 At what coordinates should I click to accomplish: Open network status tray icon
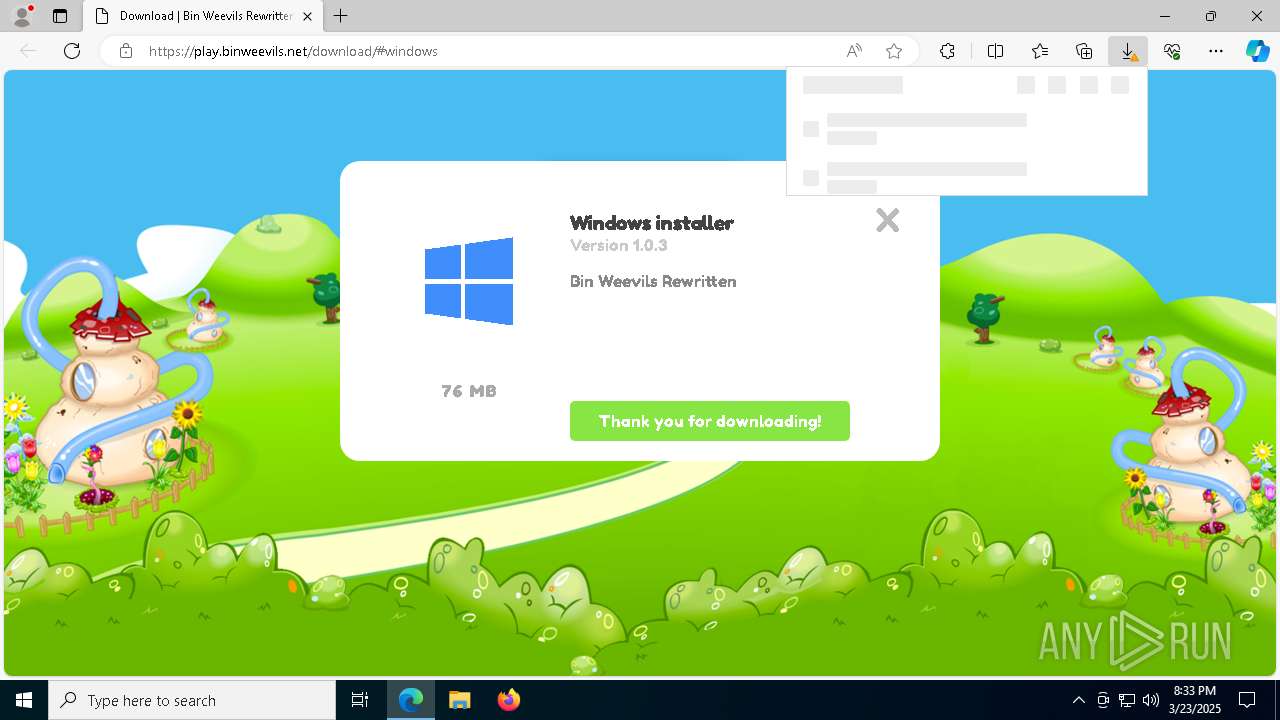click(1127, 700)
